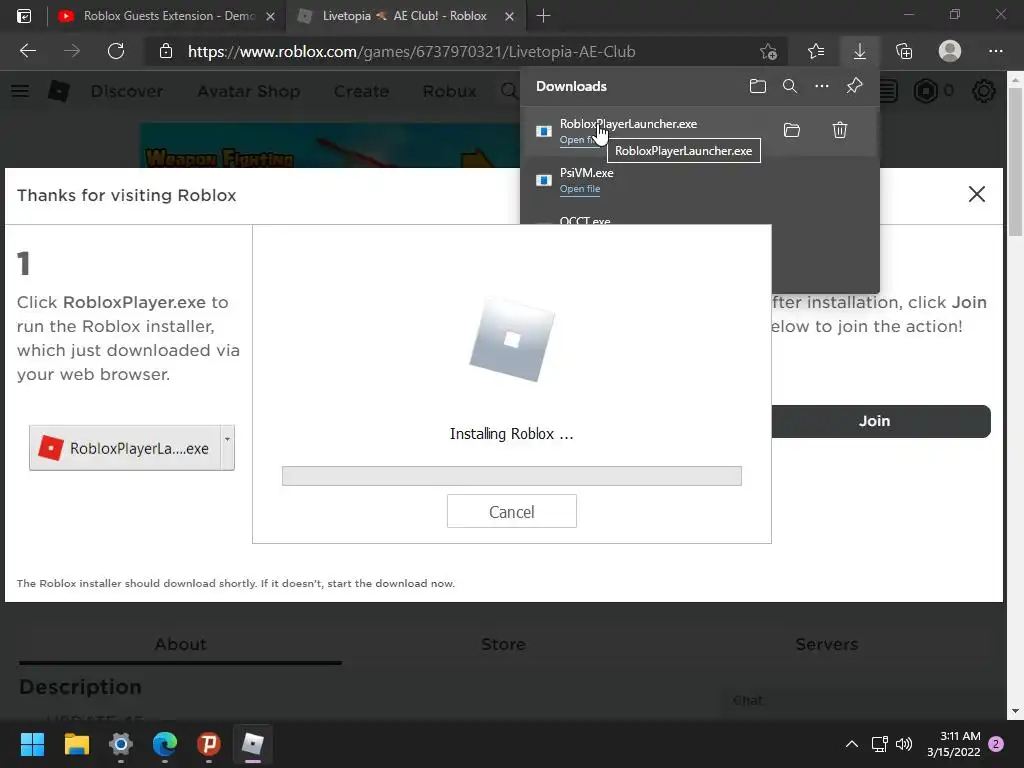Screen dimensions: 1024x768
Task: Open the Collections icon in the toolbar
Action: [x=904, y=51]
